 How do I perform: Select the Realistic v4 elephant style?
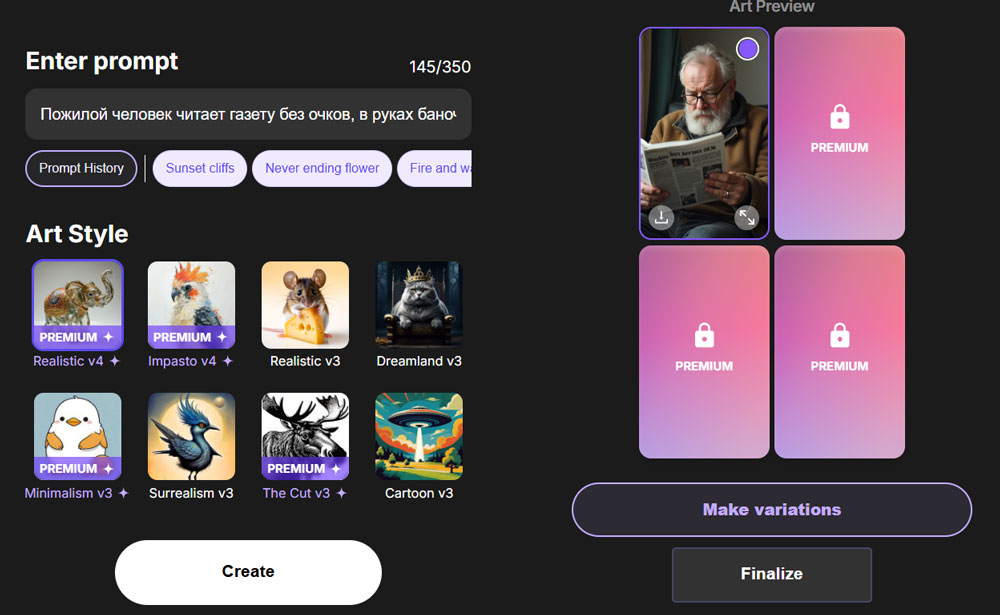point(78,305)
